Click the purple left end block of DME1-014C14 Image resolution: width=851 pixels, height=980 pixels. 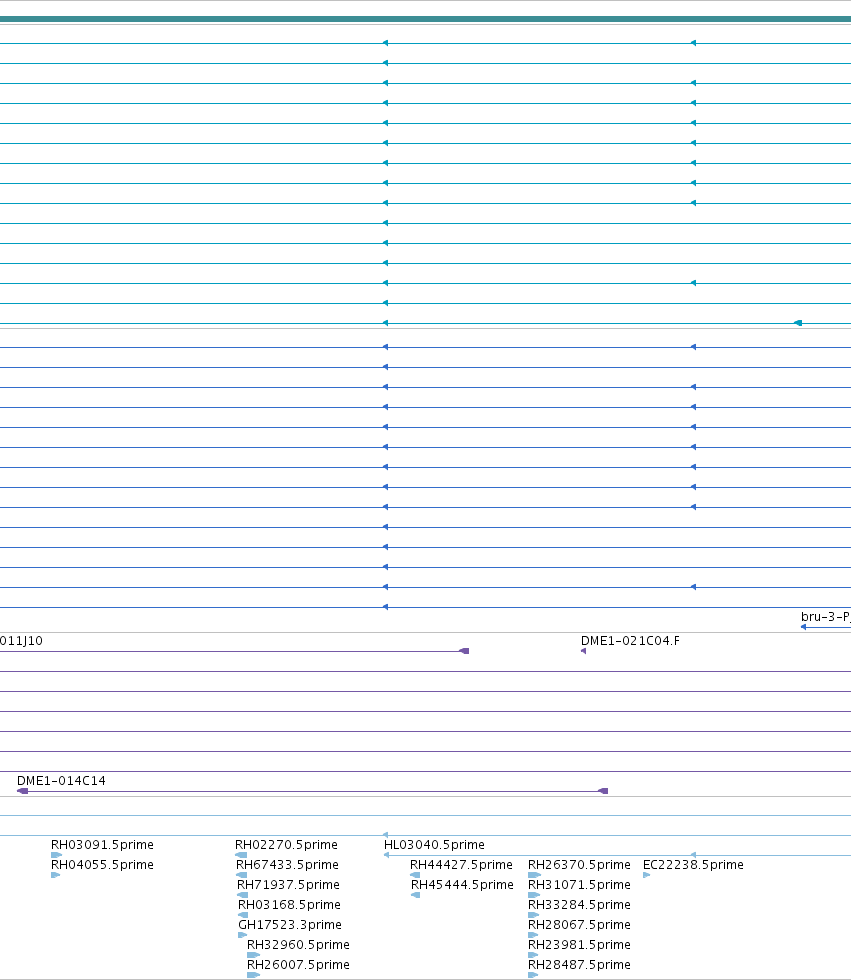22,791
